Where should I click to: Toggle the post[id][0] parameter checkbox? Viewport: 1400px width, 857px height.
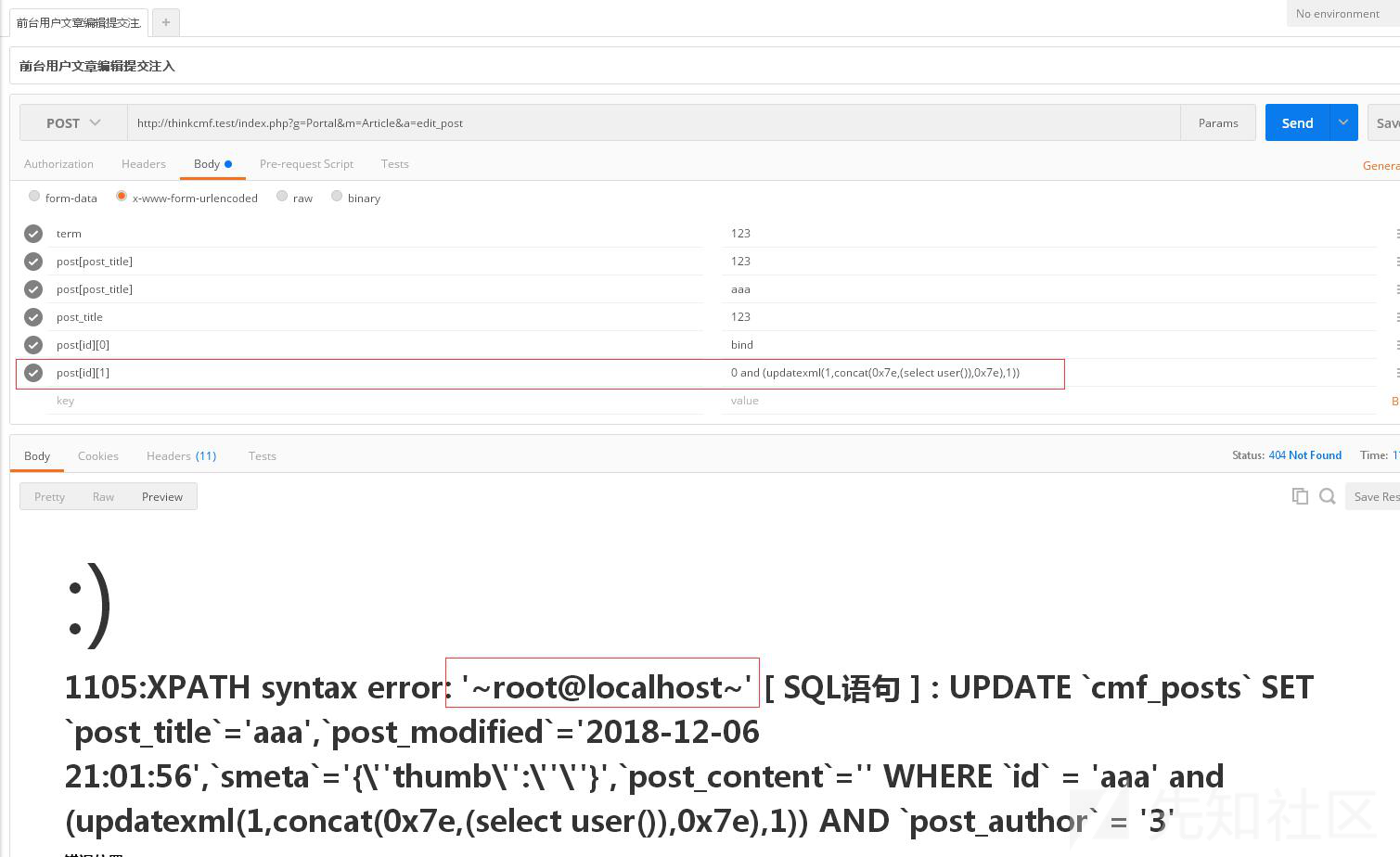click(33, 345)
